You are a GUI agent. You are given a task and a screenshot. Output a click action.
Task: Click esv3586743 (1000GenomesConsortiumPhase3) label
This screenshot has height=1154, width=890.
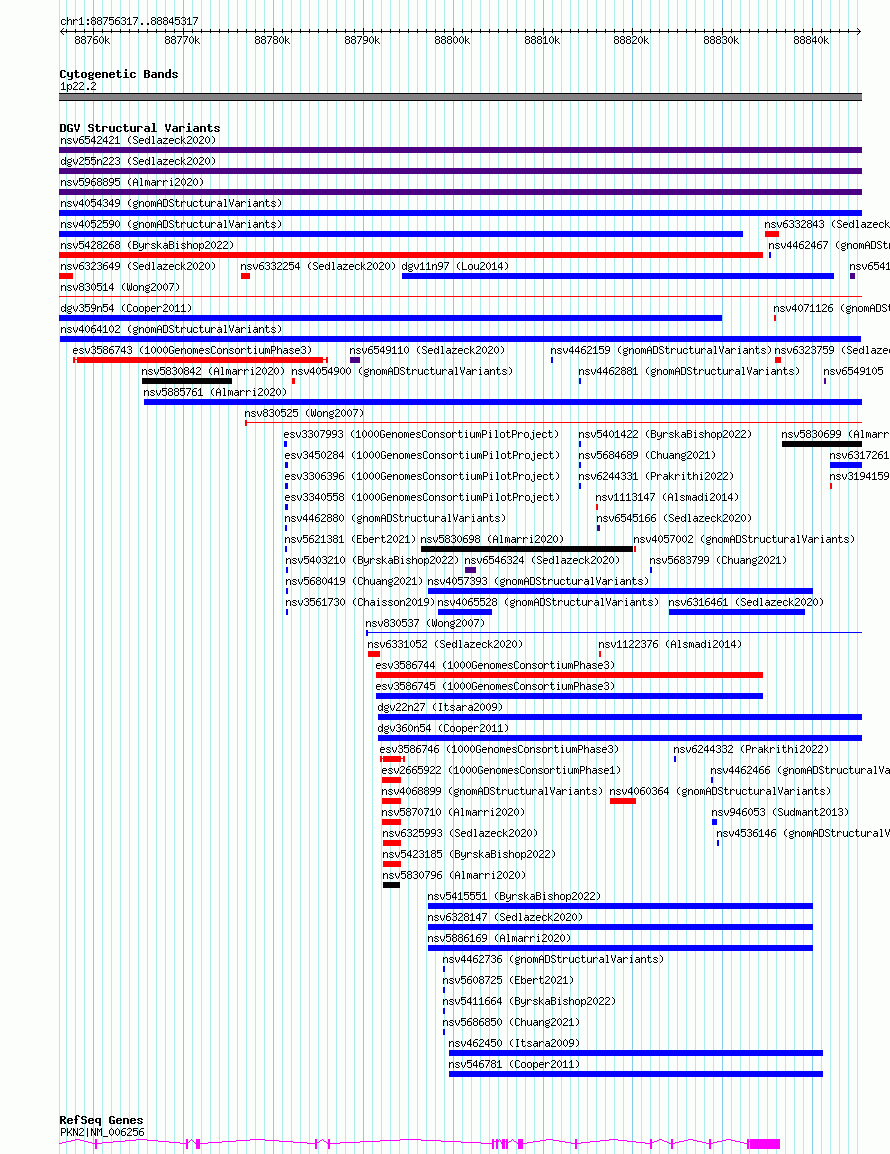coord(192,350)
